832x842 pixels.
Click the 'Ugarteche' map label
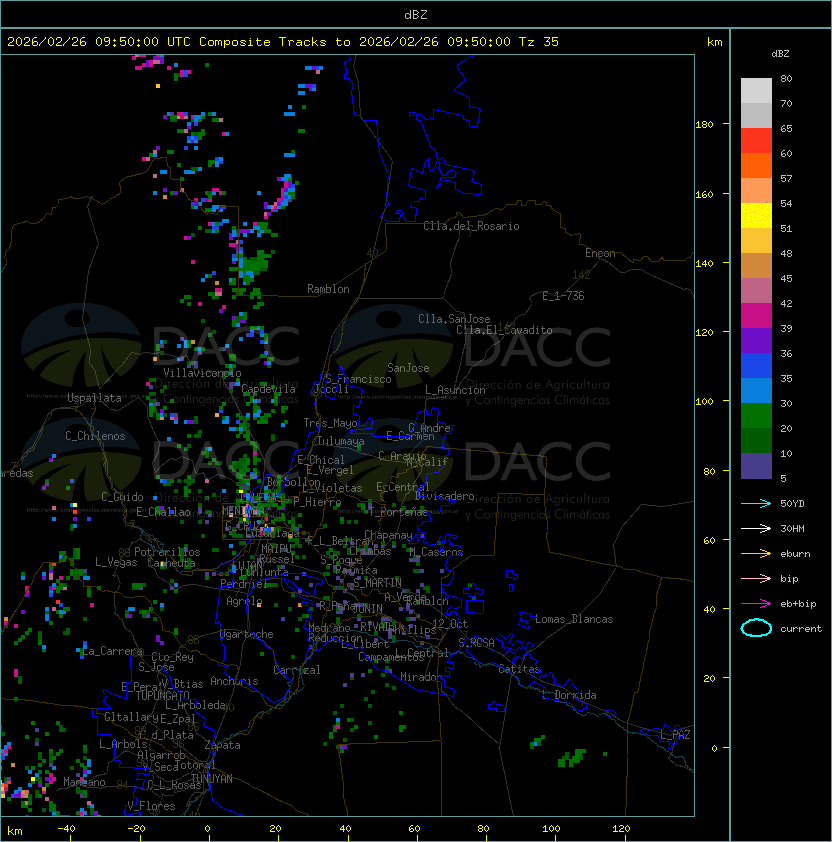point(247,634)
